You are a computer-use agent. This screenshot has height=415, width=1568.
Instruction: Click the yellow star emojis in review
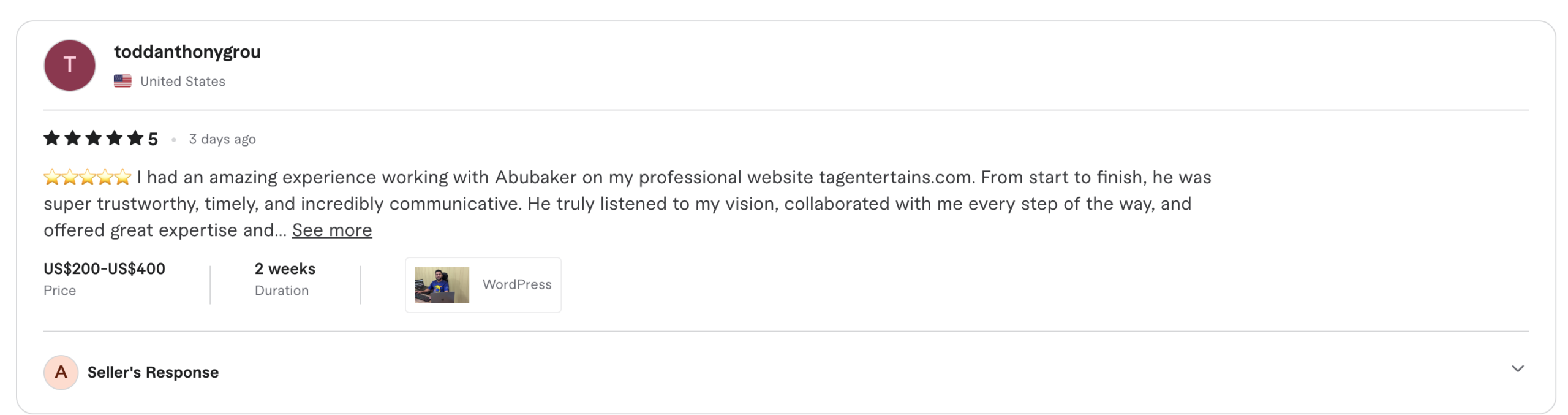88,178
